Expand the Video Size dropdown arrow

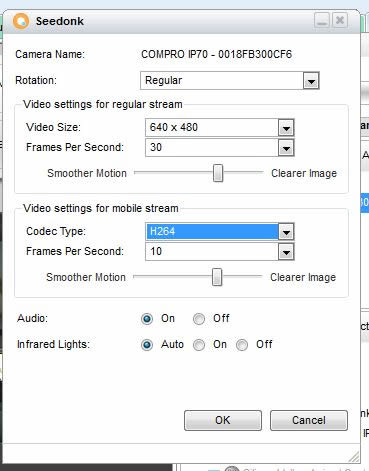[x=286, y=127]
